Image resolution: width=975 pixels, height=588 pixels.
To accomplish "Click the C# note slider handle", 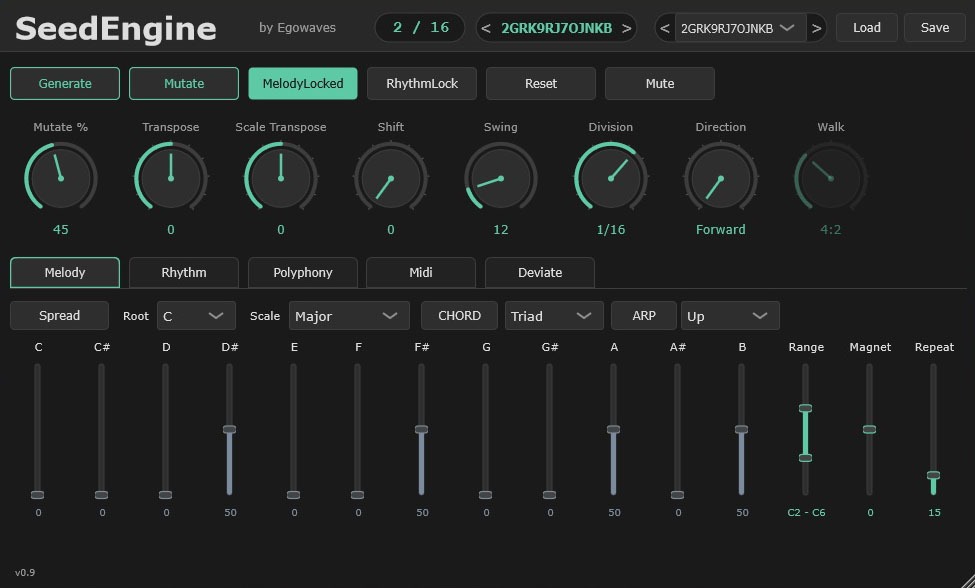I will click(x=101, y=495).
